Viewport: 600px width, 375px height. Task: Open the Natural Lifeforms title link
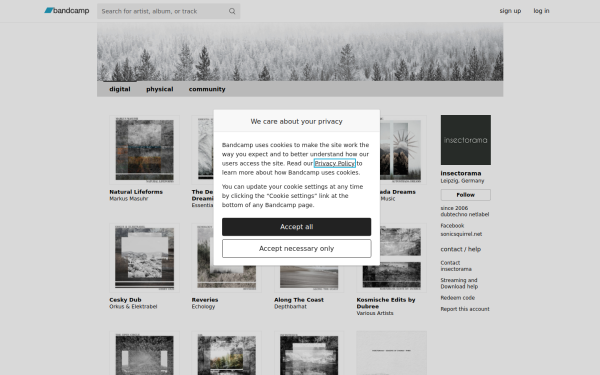[x=136, y=192]
